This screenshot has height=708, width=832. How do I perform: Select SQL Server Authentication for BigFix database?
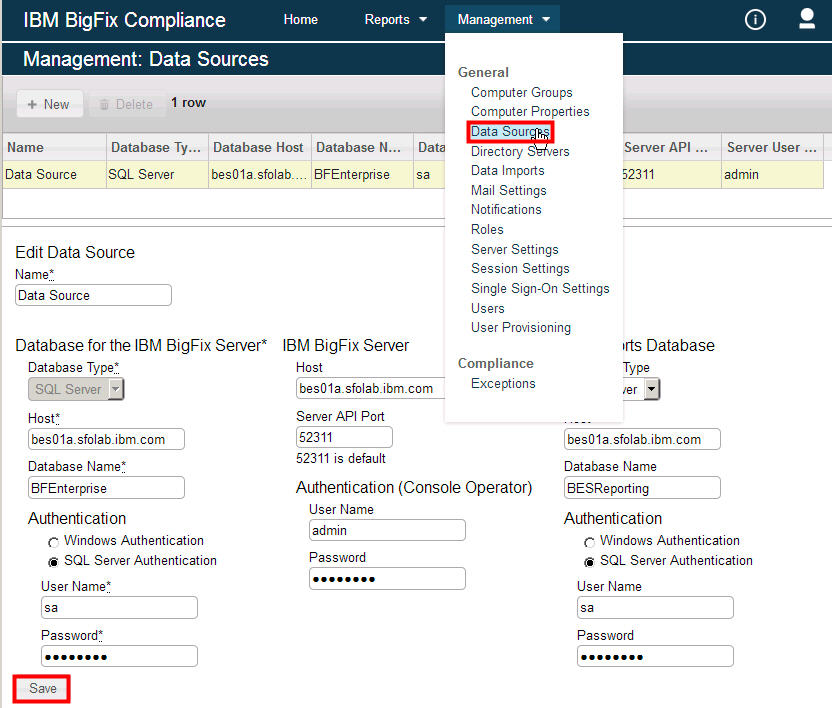[53, 562]
